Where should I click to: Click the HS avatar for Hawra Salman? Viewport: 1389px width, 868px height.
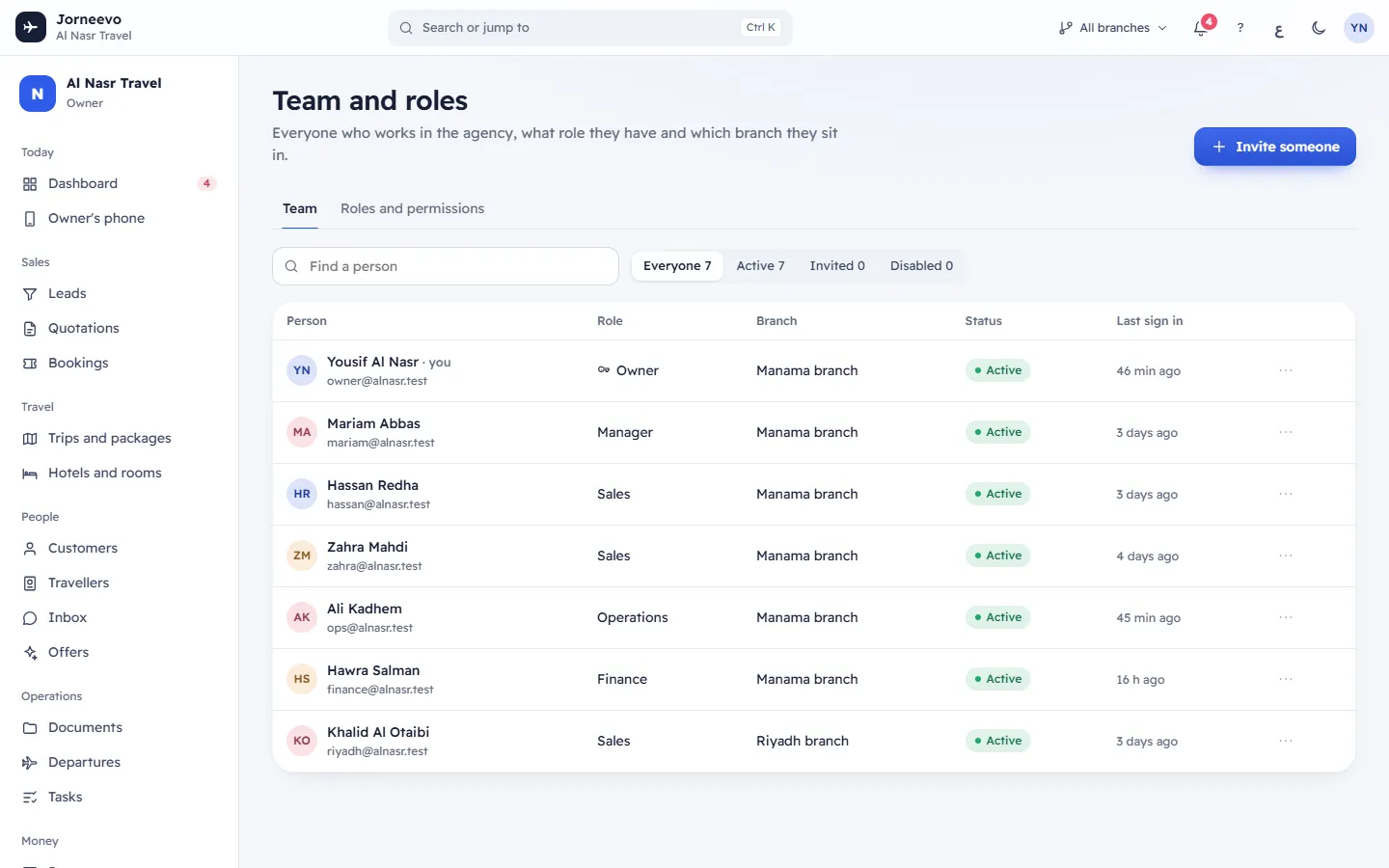coord(302,679)
